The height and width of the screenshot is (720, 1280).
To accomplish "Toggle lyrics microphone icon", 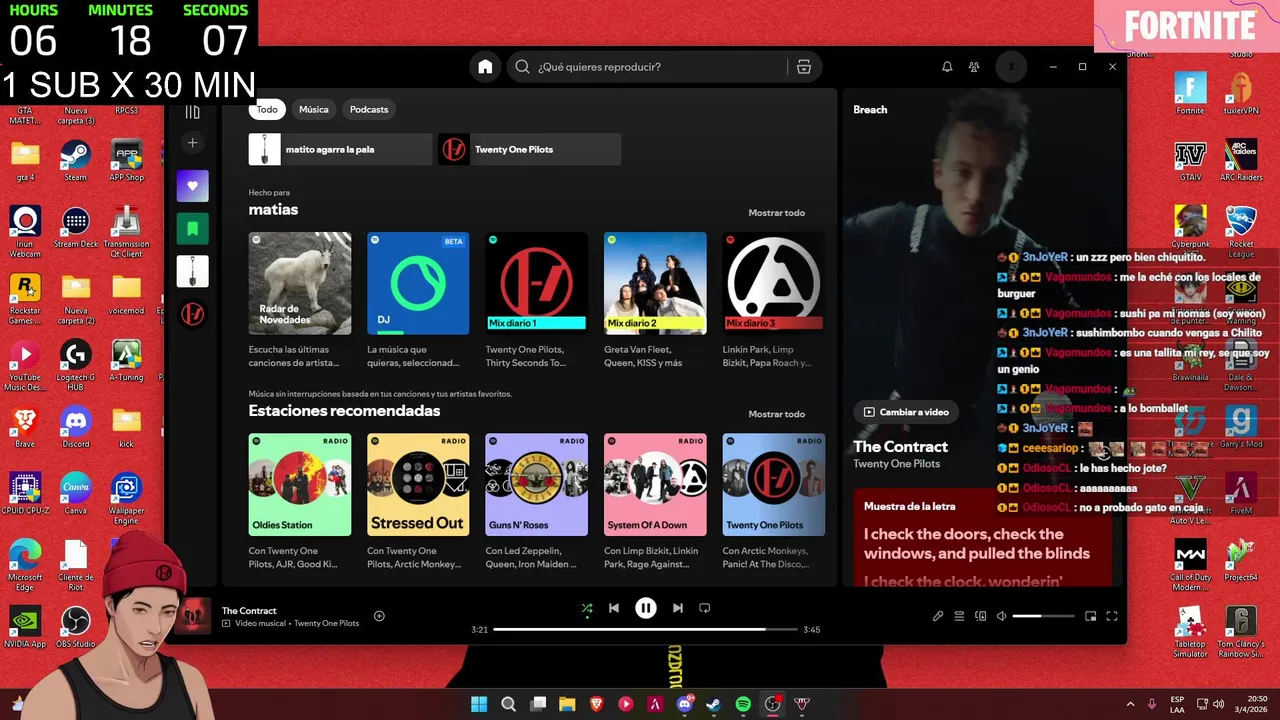I will click(938, 616).
